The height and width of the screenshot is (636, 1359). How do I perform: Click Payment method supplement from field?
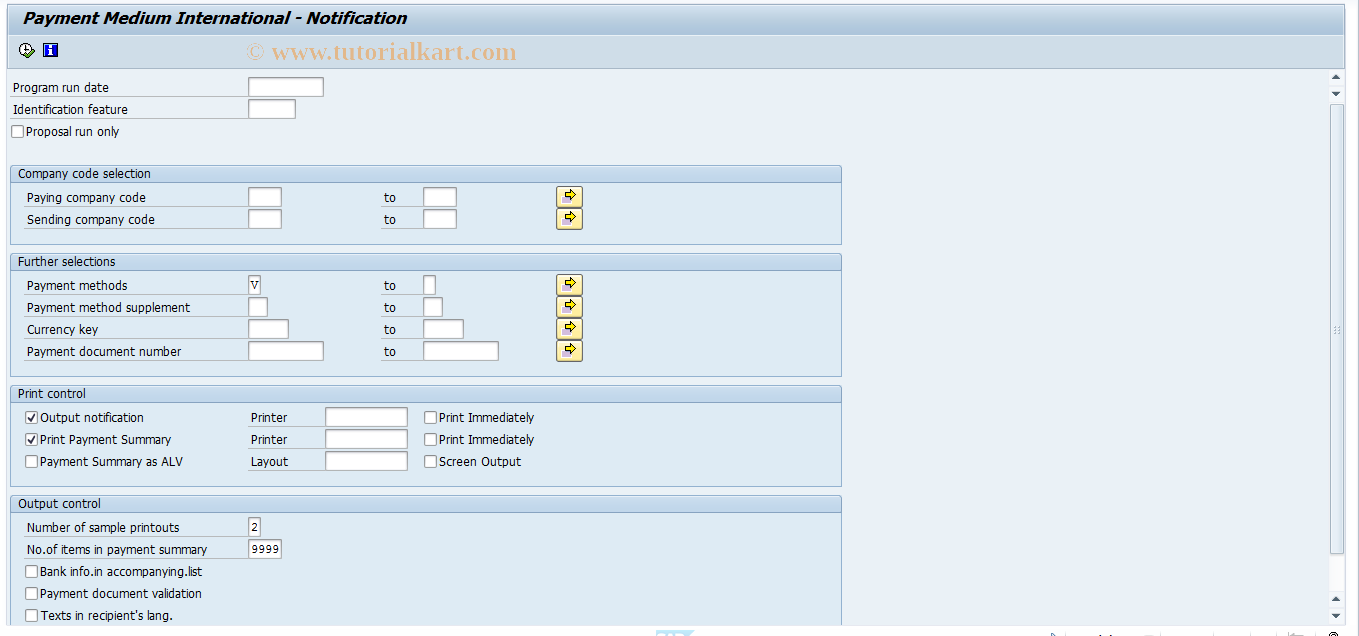coord(258,307)
